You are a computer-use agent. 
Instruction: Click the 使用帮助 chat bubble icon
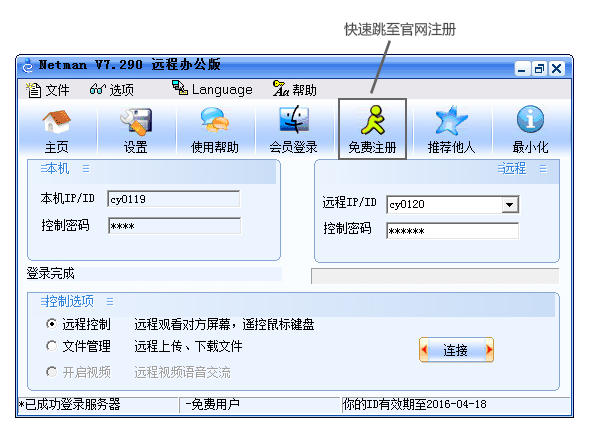pos(214,120)
